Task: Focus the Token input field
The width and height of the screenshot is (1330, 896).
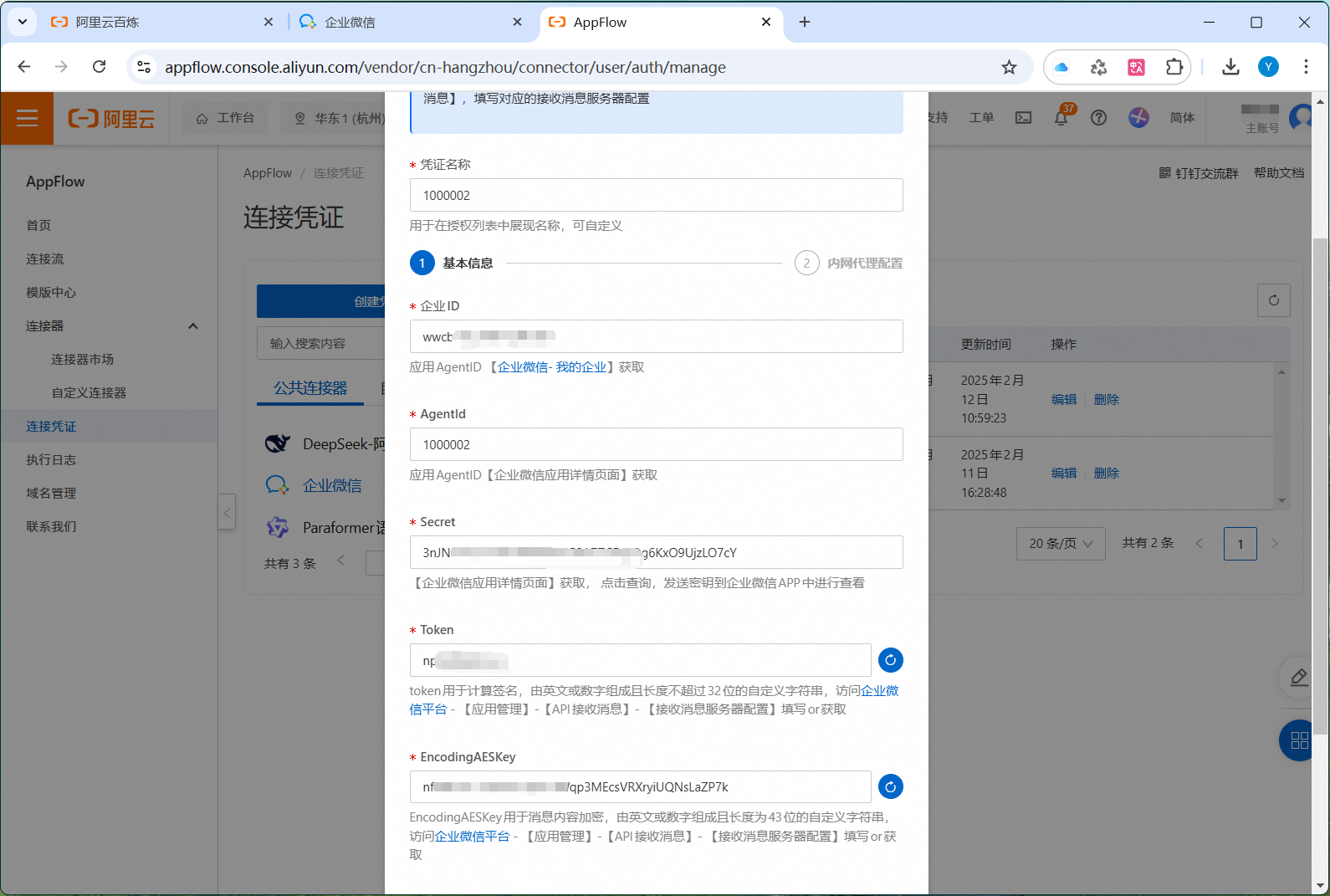Action: [640, 660]
